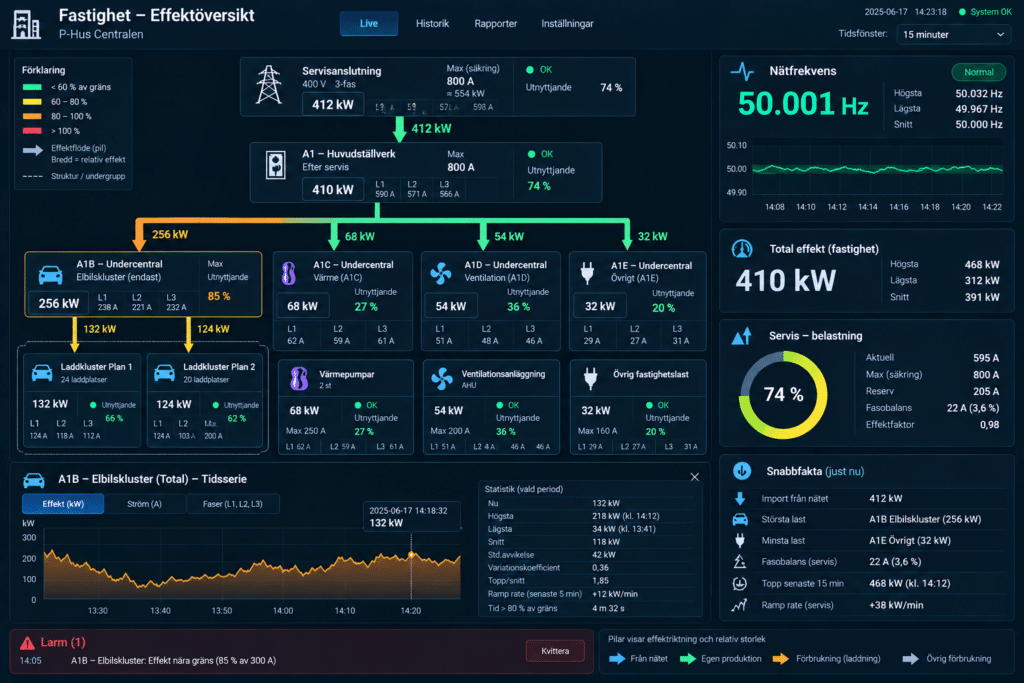
Task: Click the System OK status indicator
Action: (985, 12)
